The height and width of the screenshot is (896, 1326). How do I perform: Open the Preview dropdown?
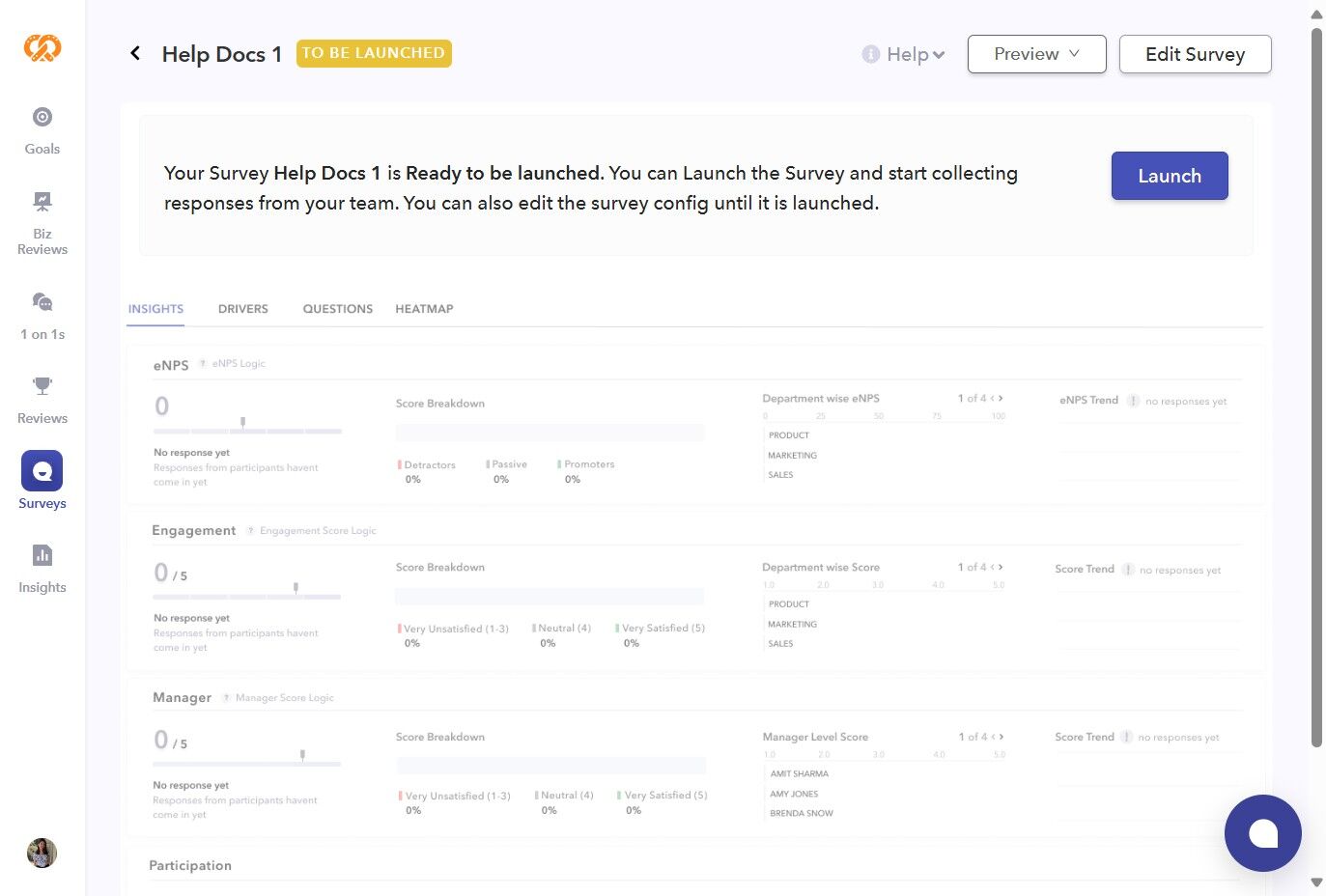coord(1036,54)
